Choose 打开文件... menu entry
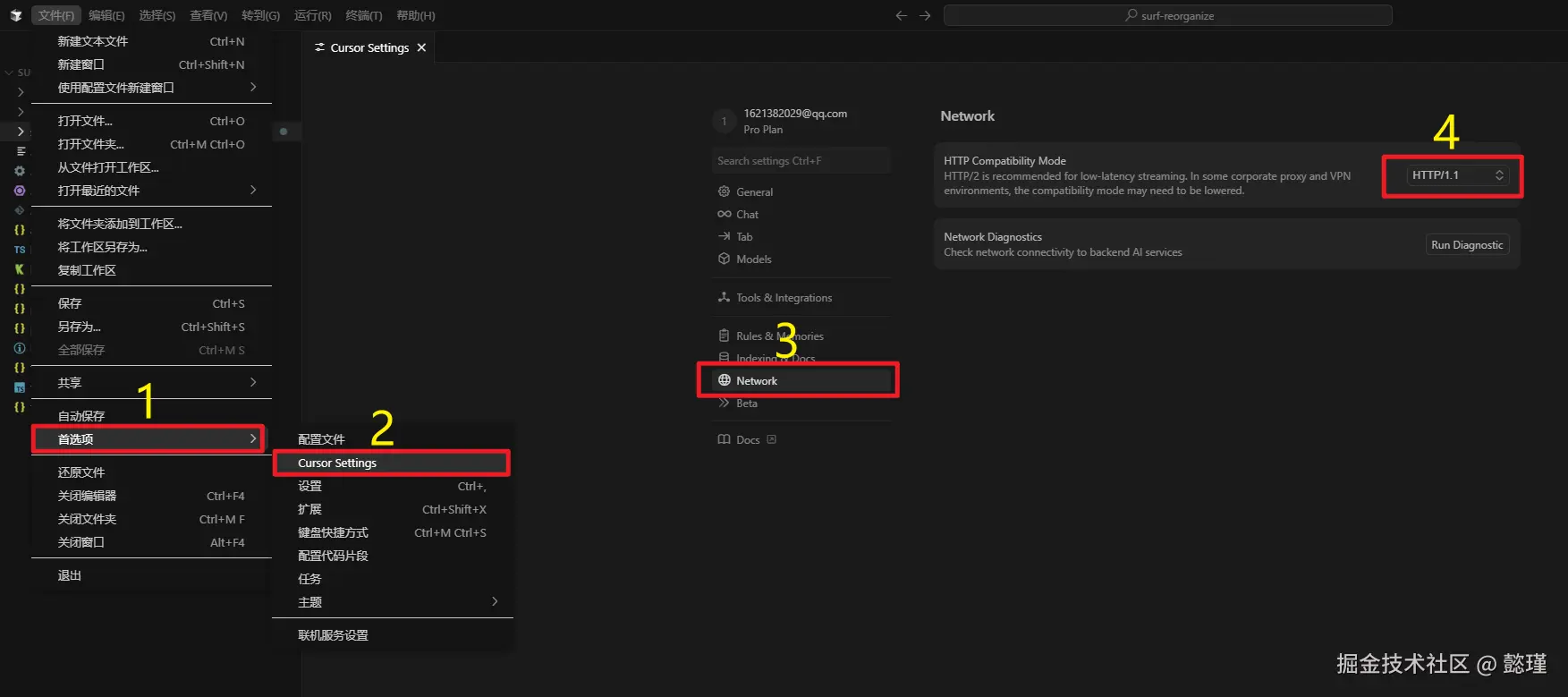The height and width of the screenshot is (697, 1568). click(151, 121)
